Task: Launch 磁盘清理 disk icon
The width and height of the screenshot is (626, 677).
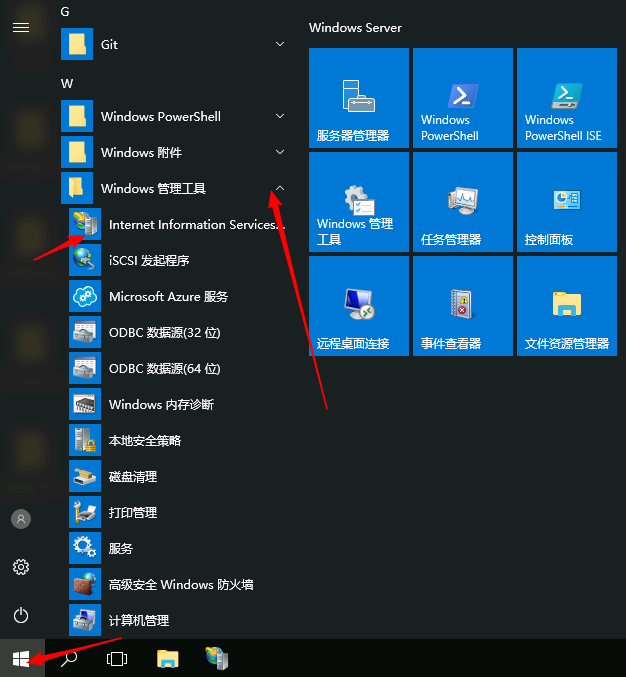Action: pos(85,476)
